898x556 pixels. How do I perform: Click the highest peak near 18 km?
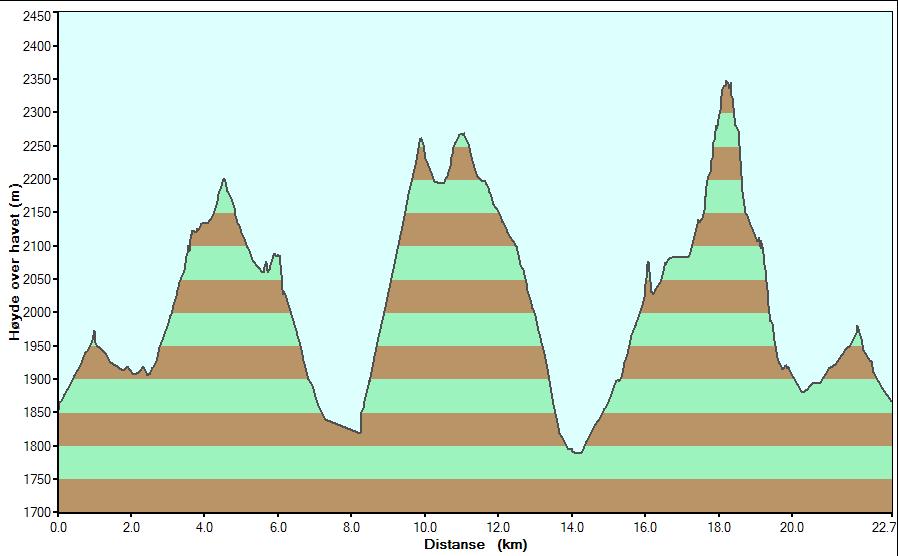click(727, 83)
